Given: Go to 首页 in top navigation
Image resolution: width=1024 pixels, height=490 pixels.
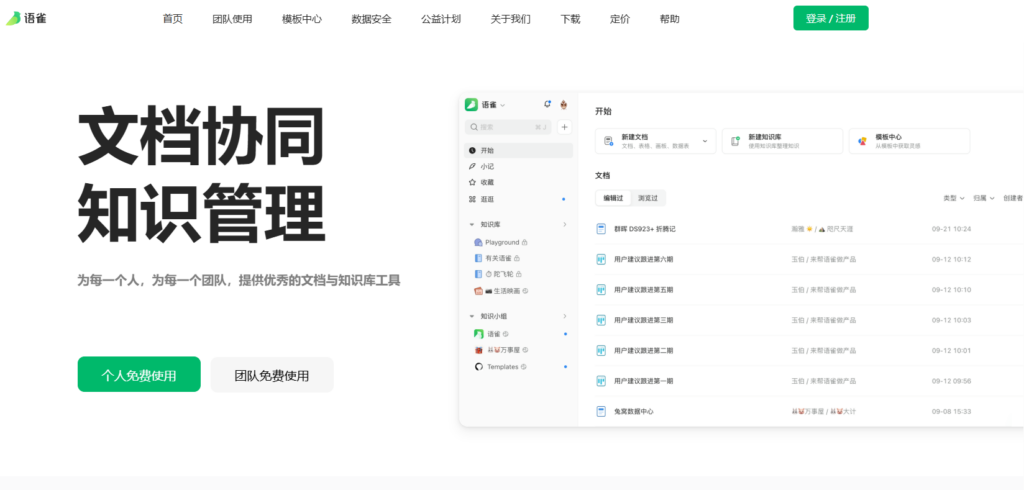Looking at the screenshot, I should pyautogui.click(x=172, y=19).
